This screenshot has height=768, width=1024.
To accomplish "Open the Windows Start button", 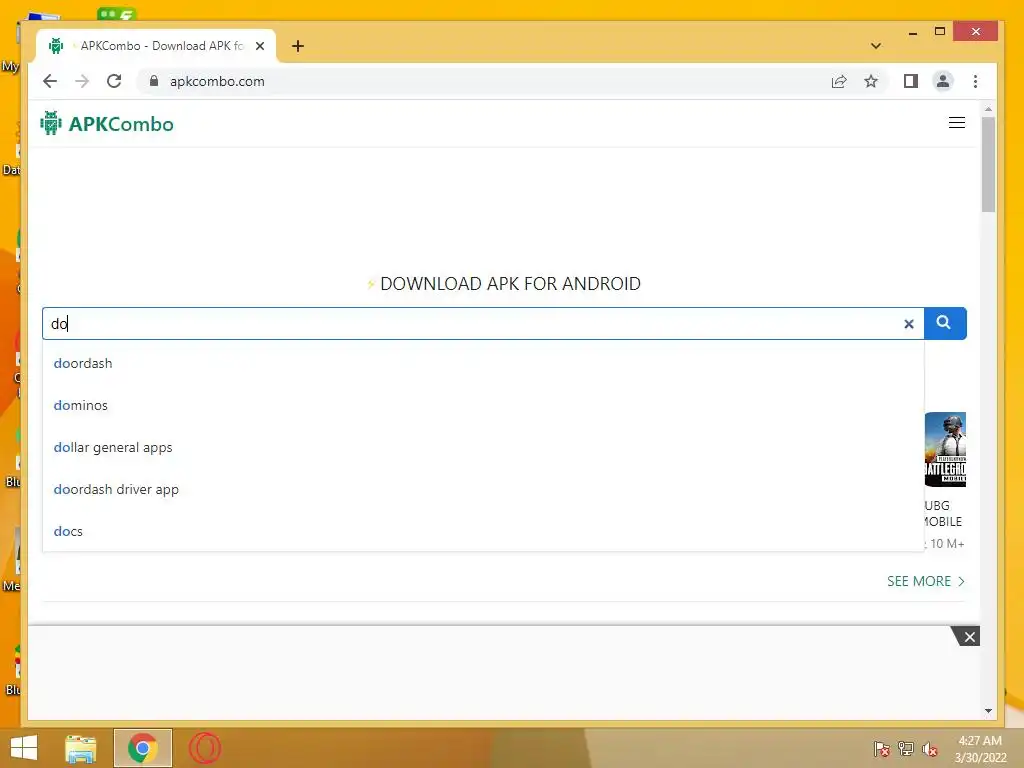I will point(24,748).
